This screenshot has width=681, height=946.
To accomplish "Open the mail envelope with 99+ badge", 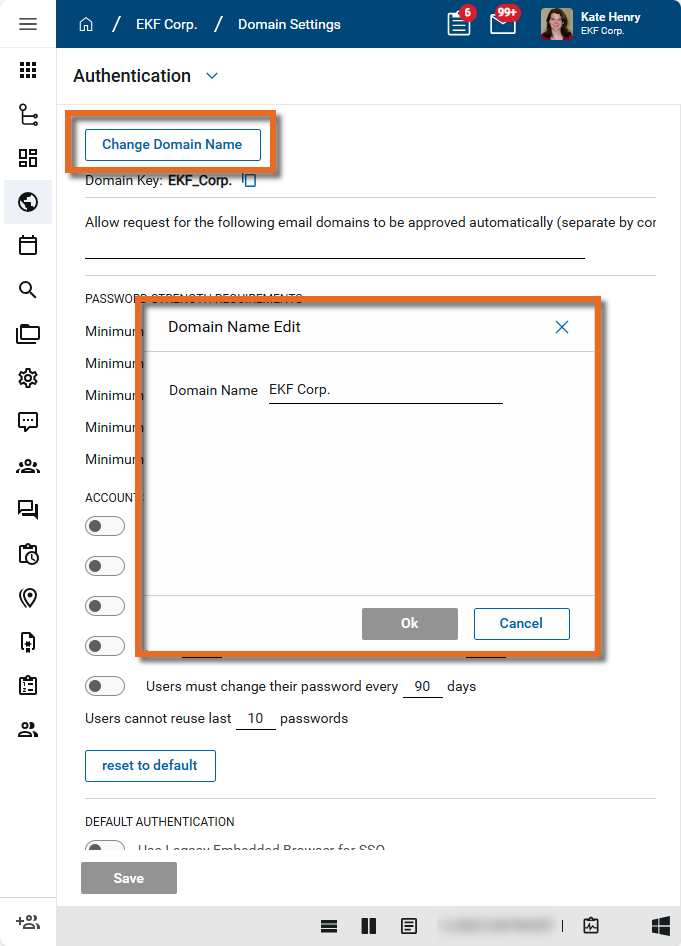I will pyautogui.click(x=503, y=24).
